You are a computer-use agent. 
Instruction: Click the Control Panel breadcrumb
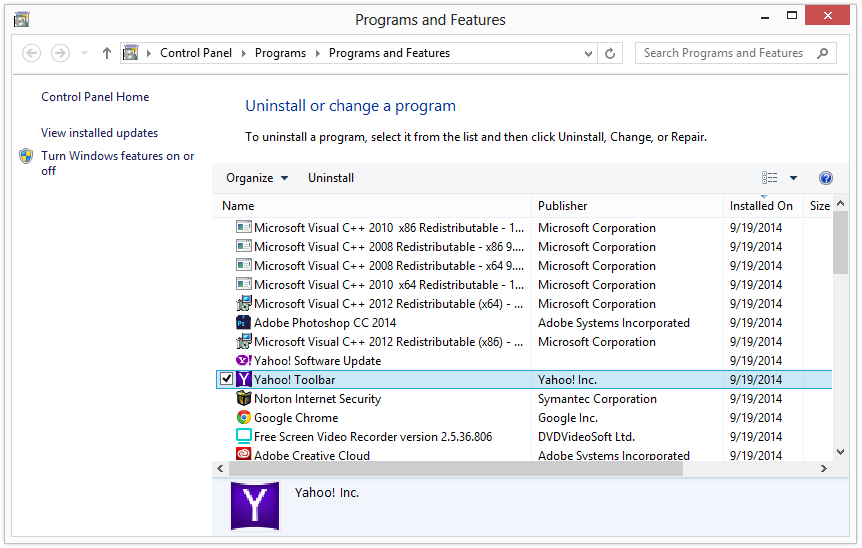tap(196, 53)
